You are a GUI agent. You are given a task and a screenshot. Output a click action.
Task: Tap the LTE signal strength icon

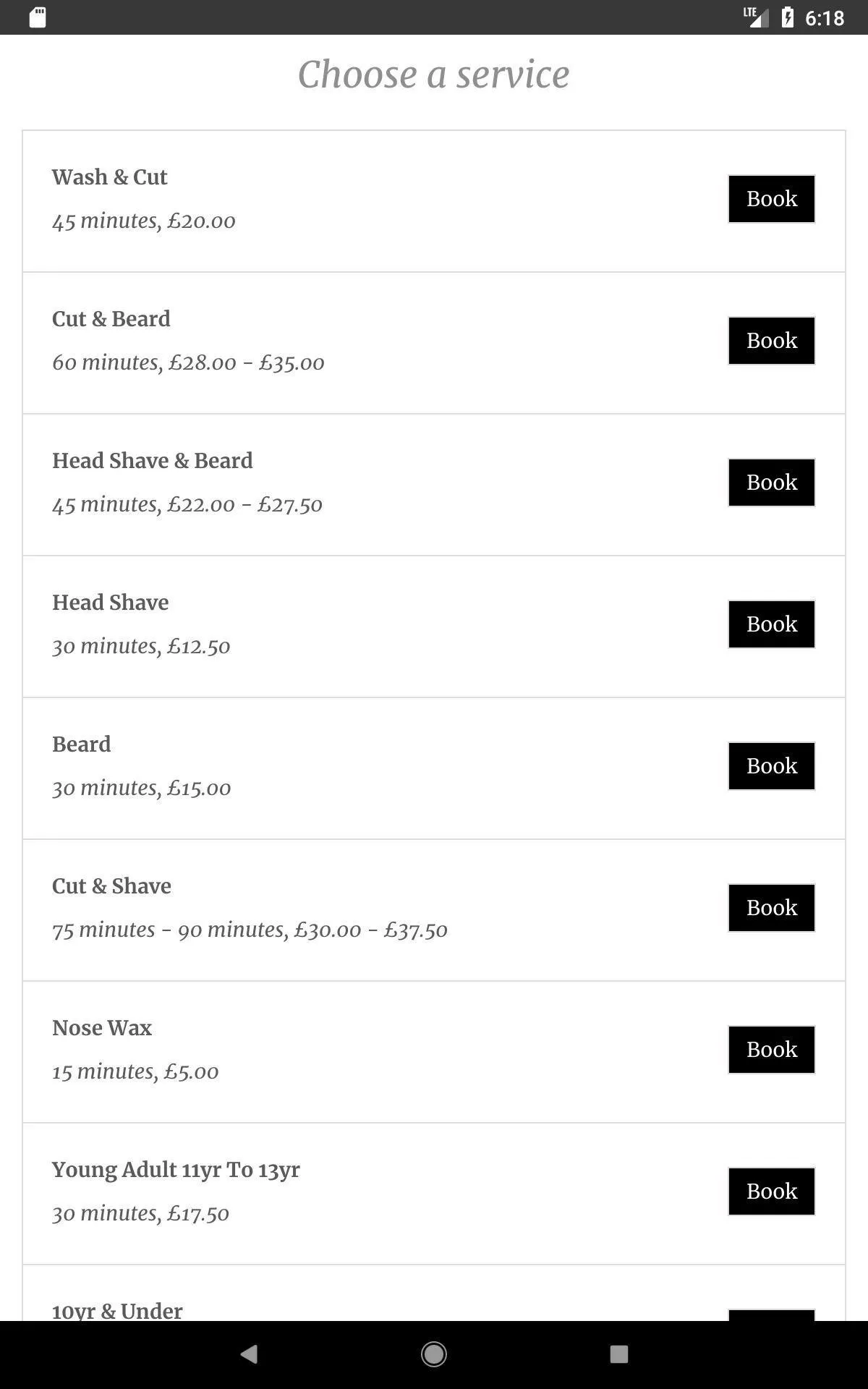click(x=756, y=17)
